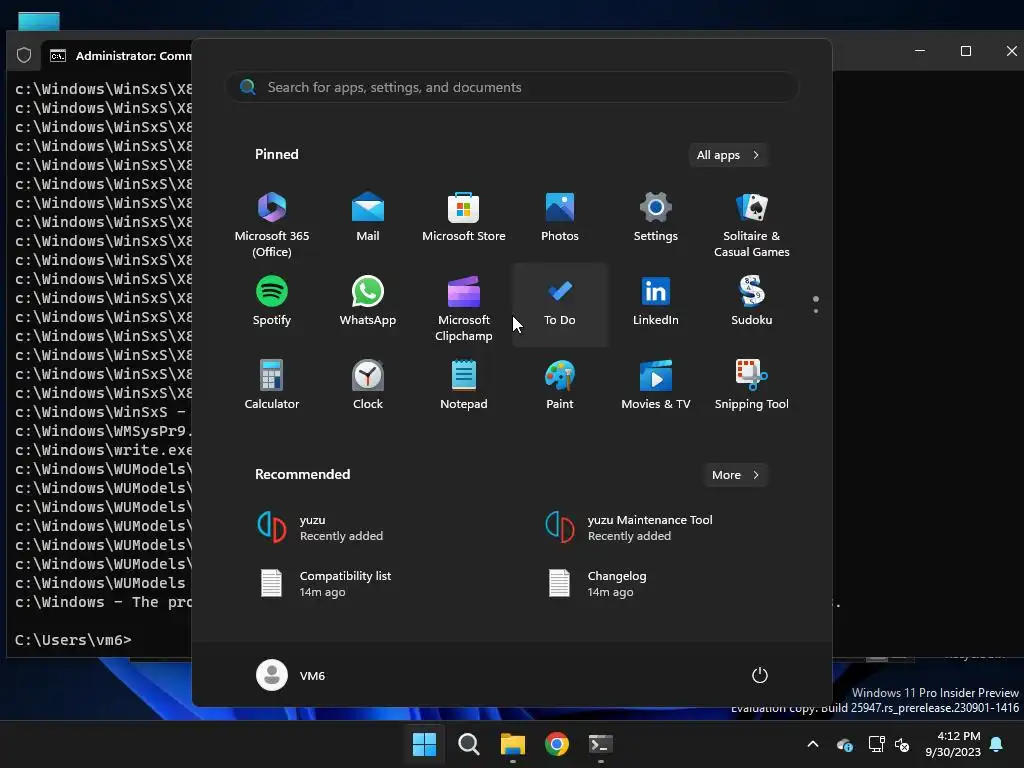The height and width of the screenshot is (768, 1024).
Task: Go to next pinned apps page dot
Action: pos(816,311)
